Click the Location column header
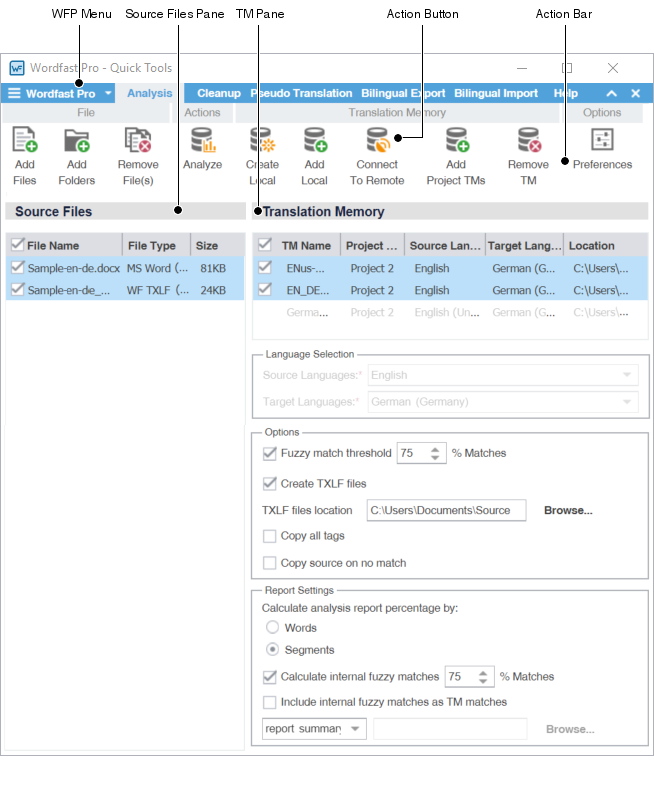 point(606,245)
